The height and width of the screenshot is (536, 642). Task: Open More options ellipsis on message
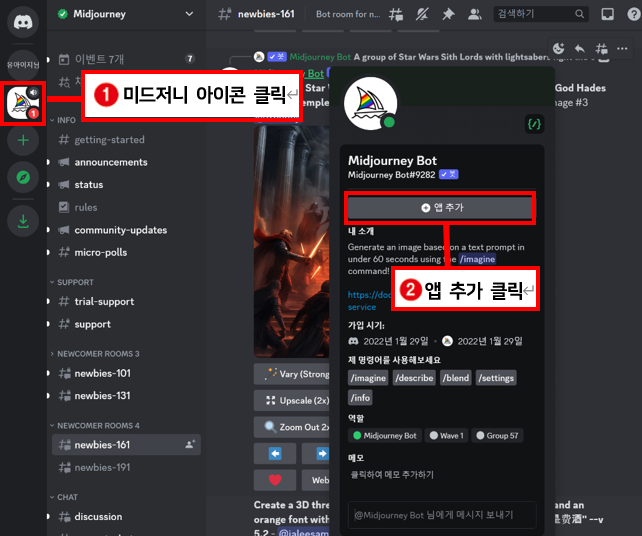pos(622,49)
